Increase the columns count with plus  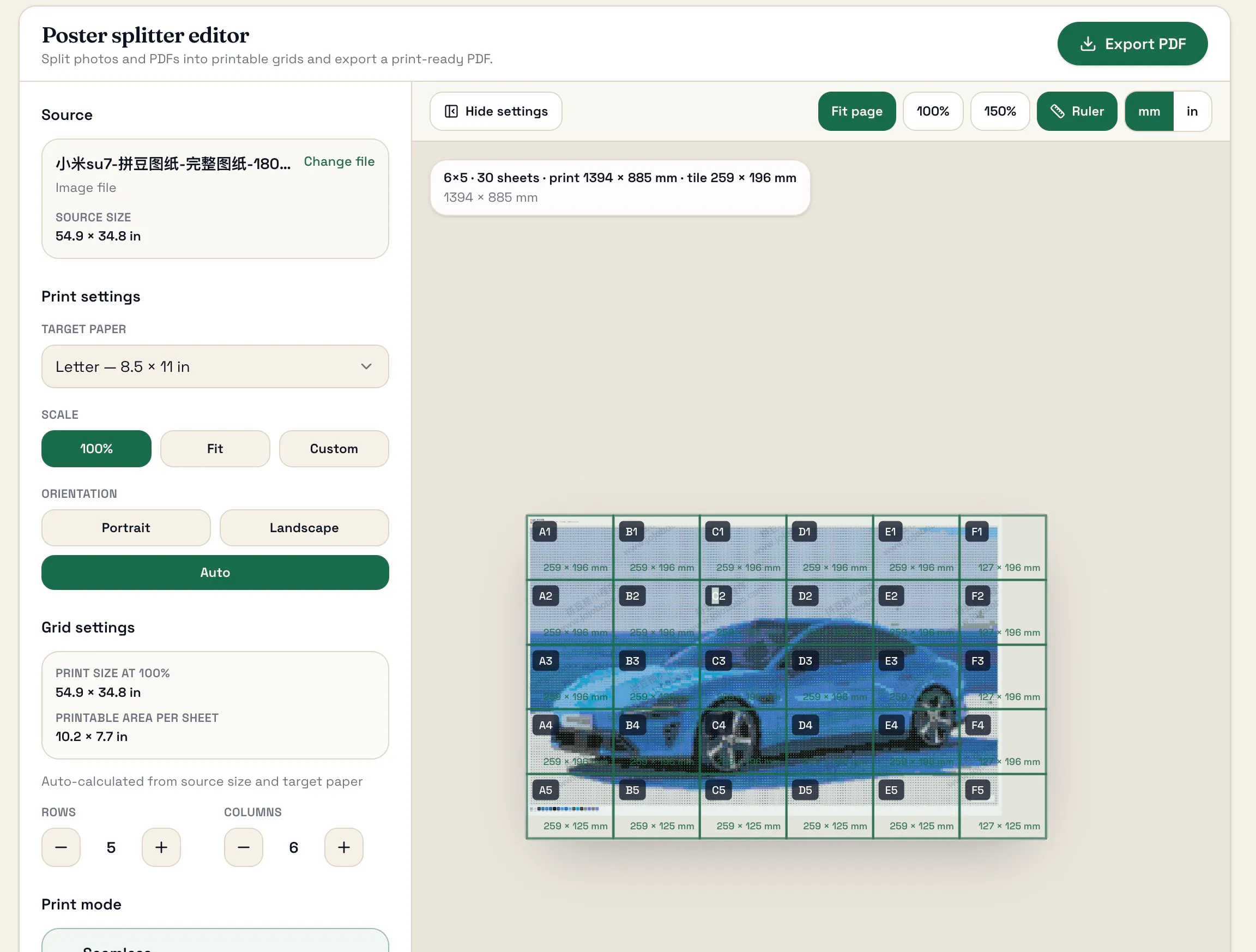(x=344, y=847)
